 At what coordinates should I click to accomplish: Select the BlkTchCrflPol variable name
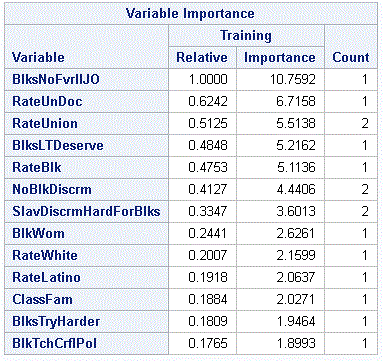54,343
